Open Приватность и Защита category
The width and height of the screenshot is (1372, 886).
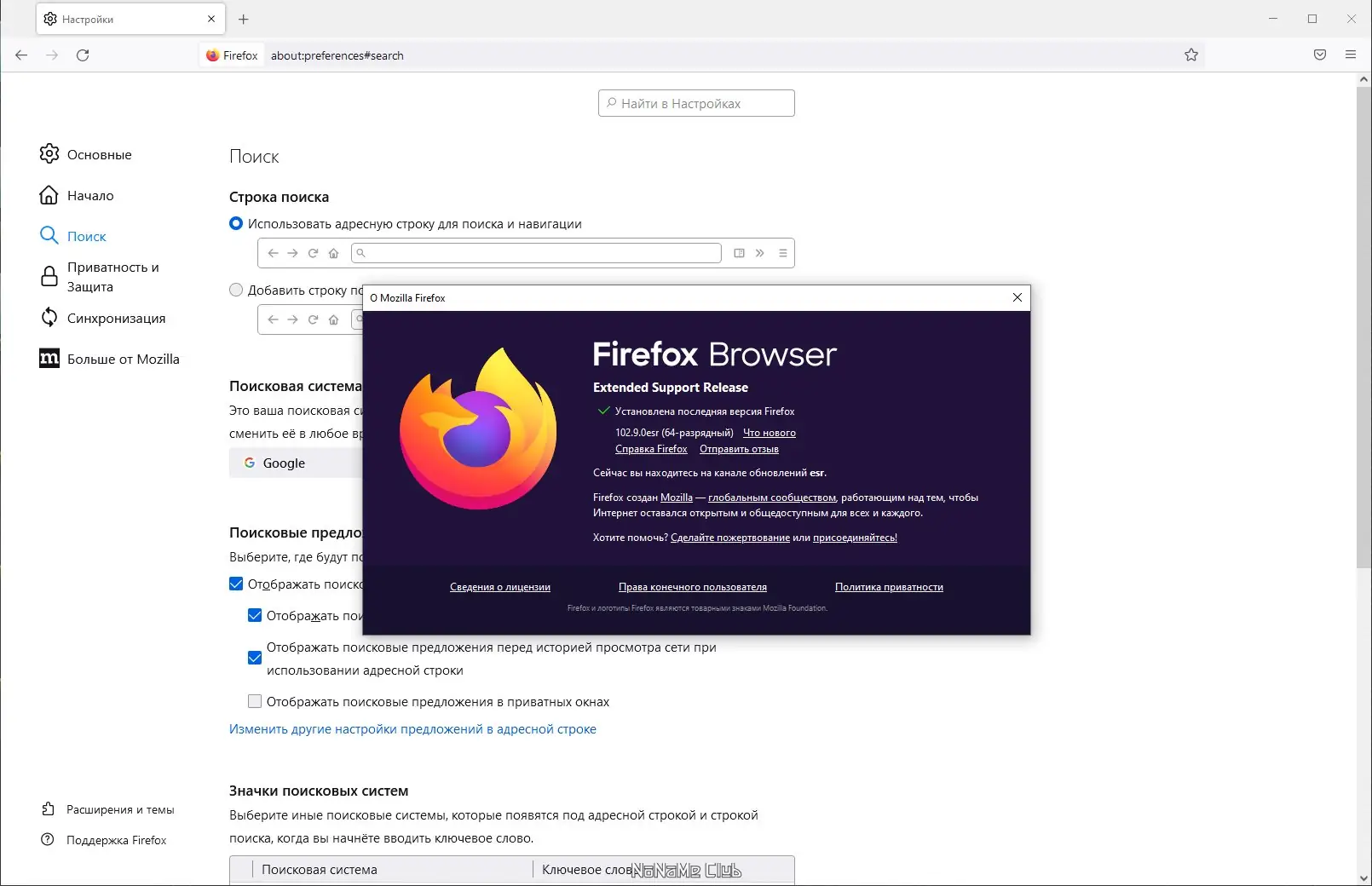click(x=100, y=277)
